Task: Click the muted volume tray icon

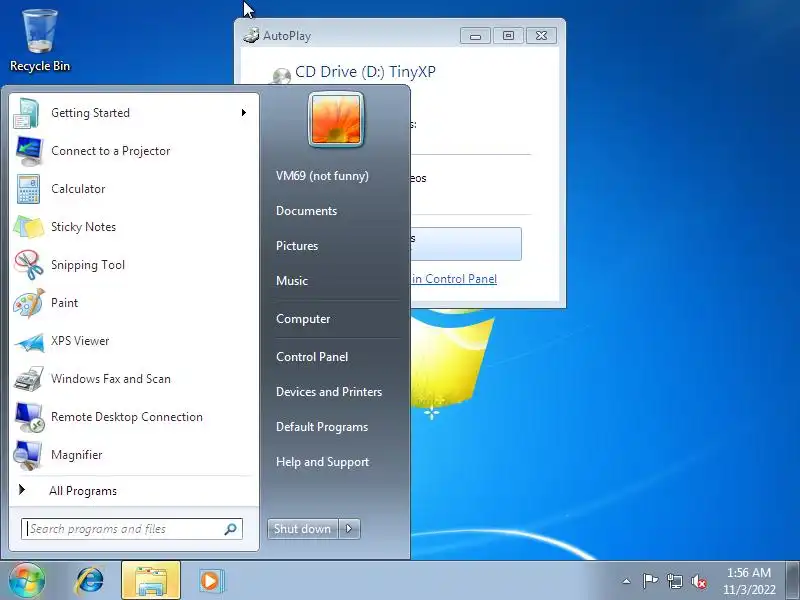Action: pyautogui.click(x=699, y=581)
